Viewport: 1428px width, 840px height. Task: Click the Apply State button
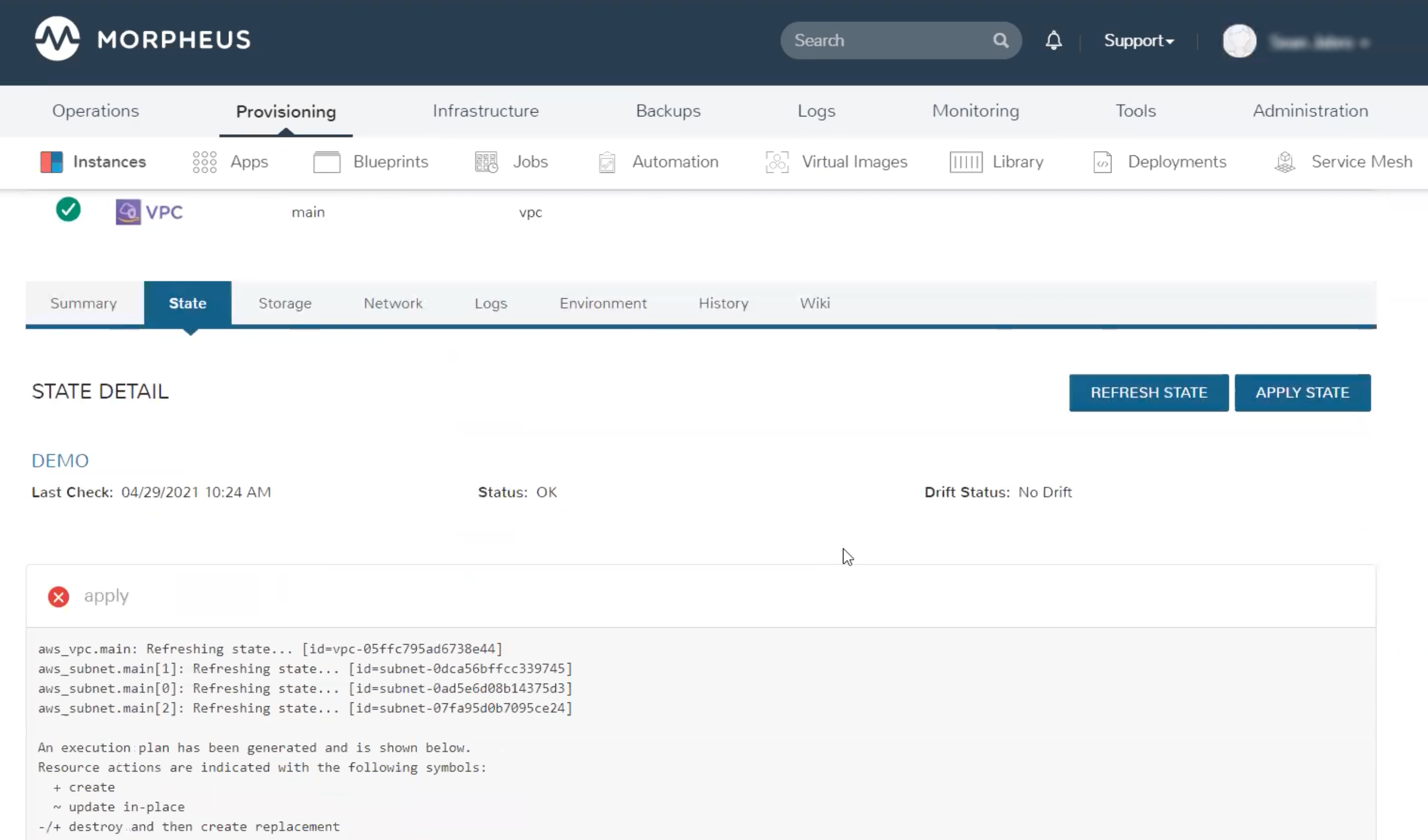[x=1302, y=392]
